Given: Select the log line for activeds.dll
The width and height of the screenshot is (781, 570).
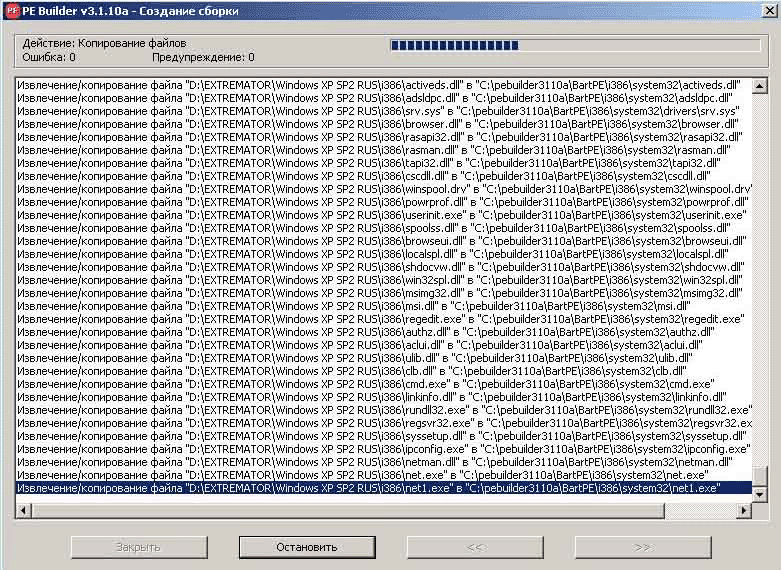Looking at the screenshot, I should click(384, 85).
